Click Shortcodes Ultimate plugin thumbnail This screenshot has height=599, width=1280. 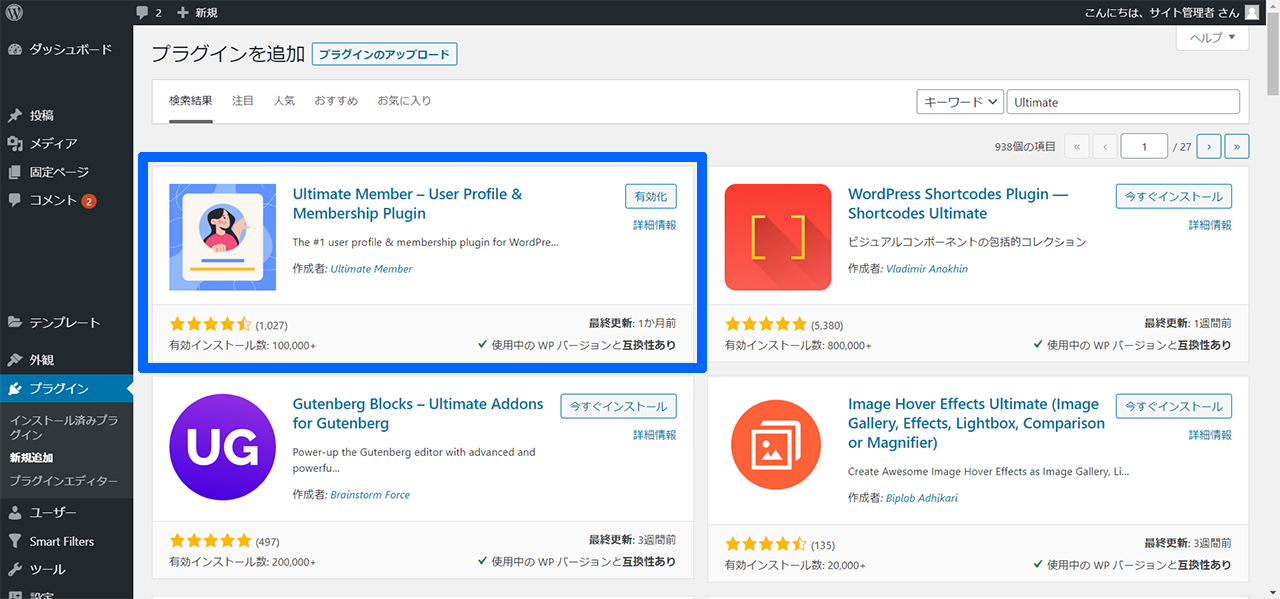(778, 237)
